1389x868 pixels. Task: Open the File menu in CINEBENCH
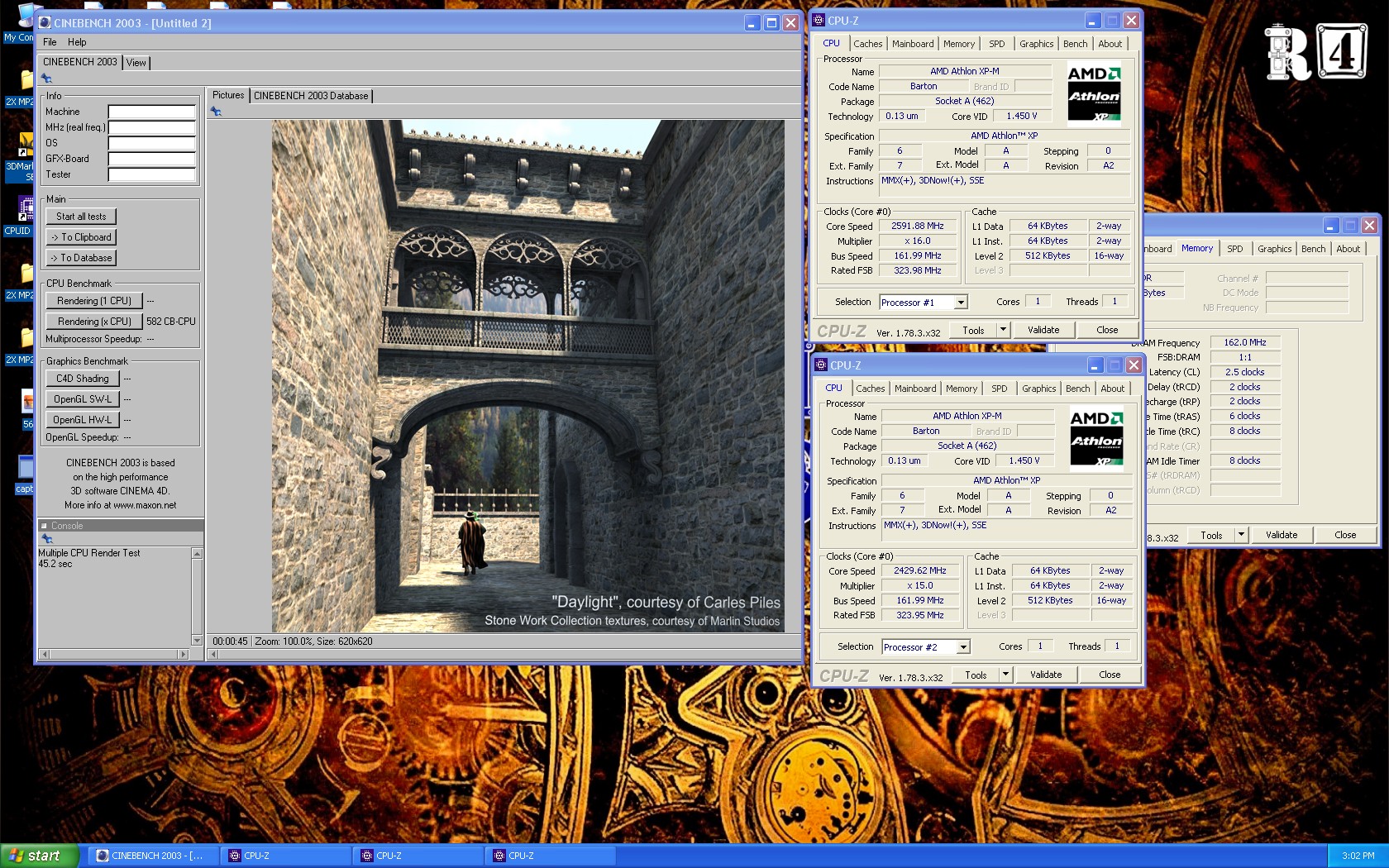[x=50, y=42]
